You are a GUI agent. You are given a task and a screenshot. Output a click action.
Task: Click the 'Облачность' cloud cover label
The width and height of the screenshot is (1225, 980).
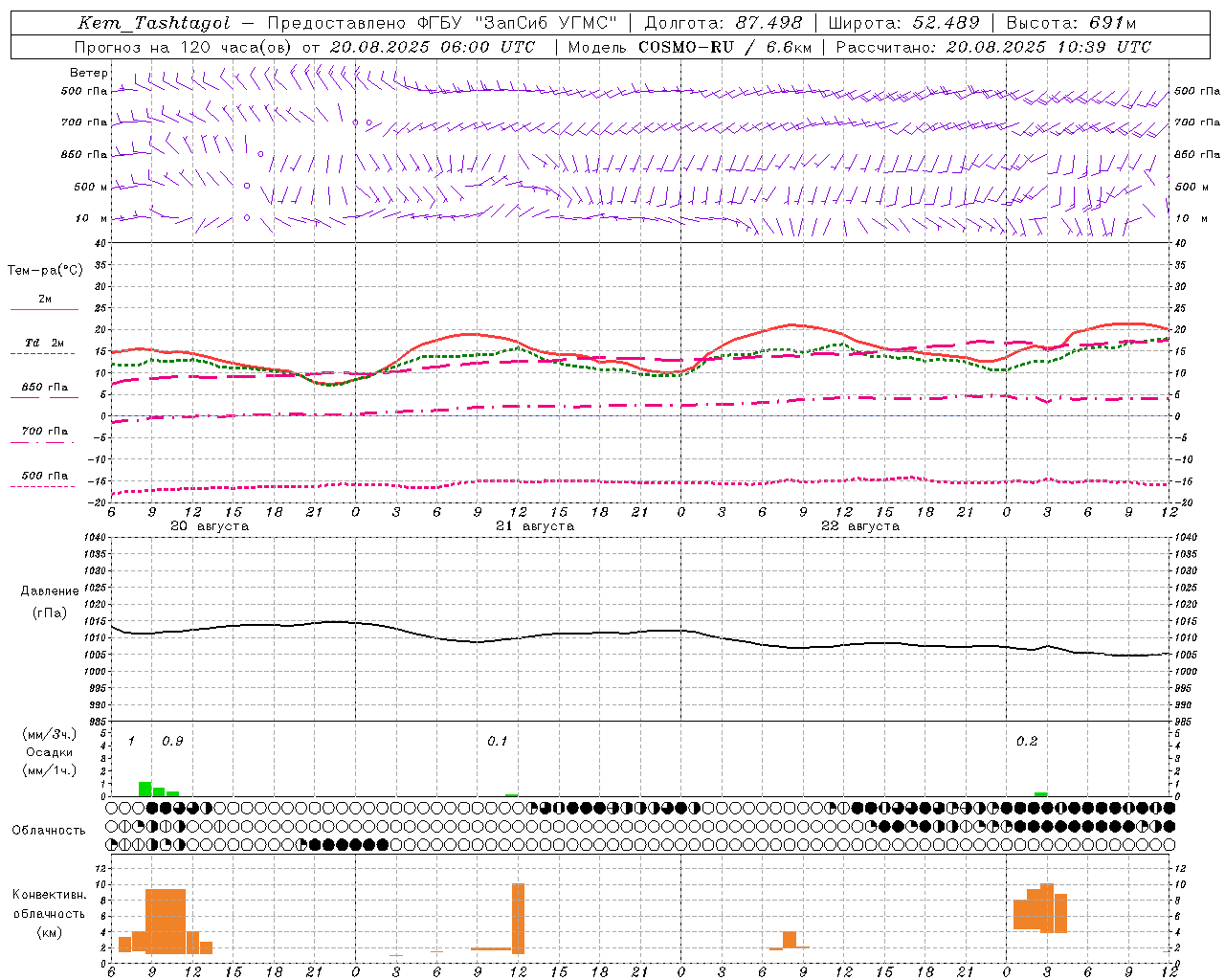click(x=49, y=830)
